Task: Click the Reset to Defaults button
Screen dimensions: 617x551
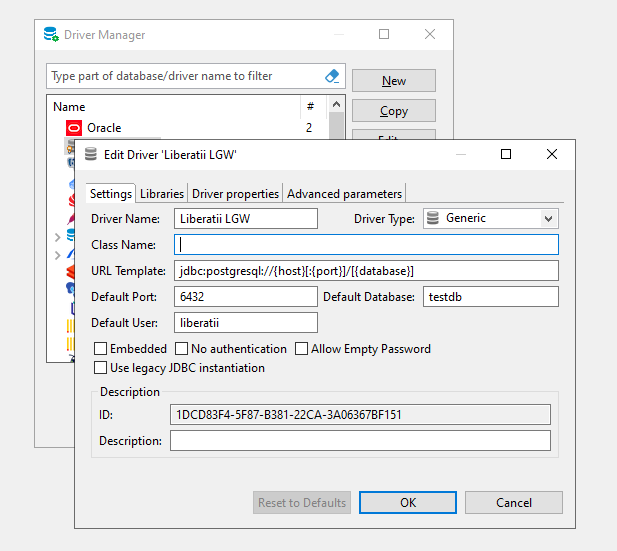Action: (x=302, y=503)
